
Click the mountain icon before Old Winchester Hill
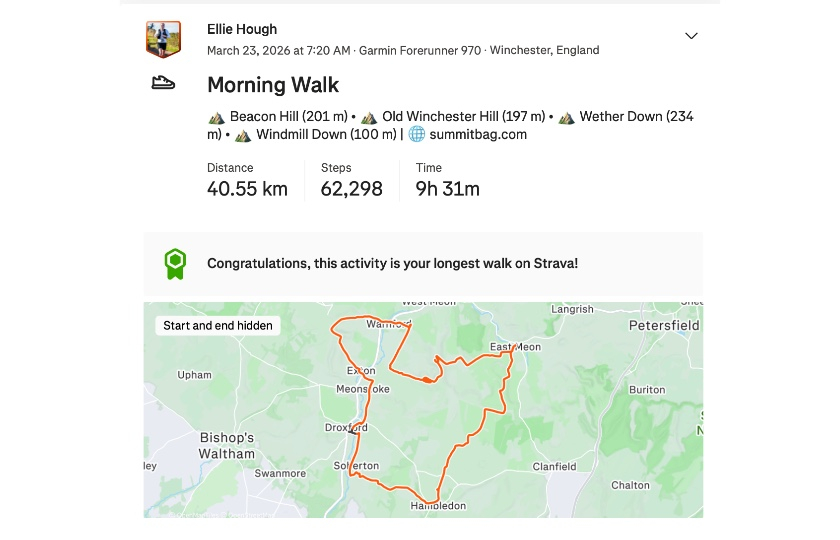[369, 117]
